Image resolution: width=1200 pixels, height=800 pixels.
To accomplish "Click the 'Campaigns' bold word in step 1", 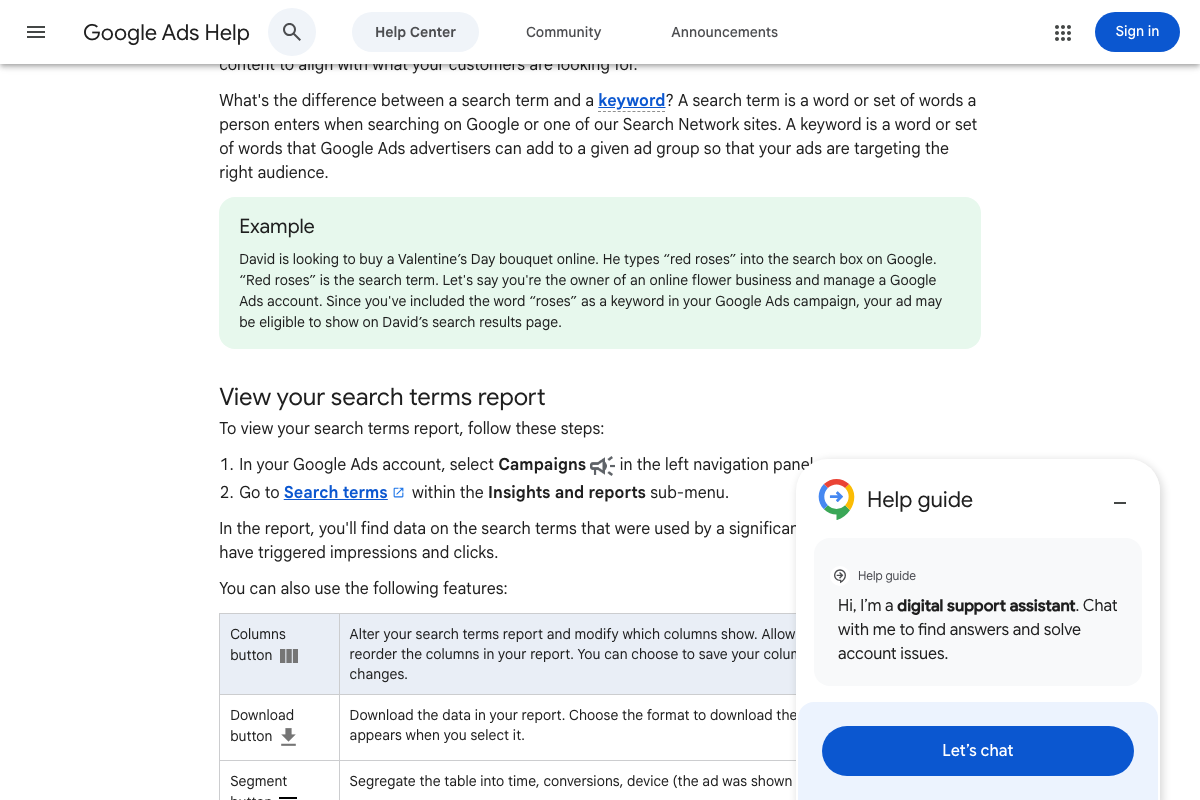I will [x=542, y=464].
